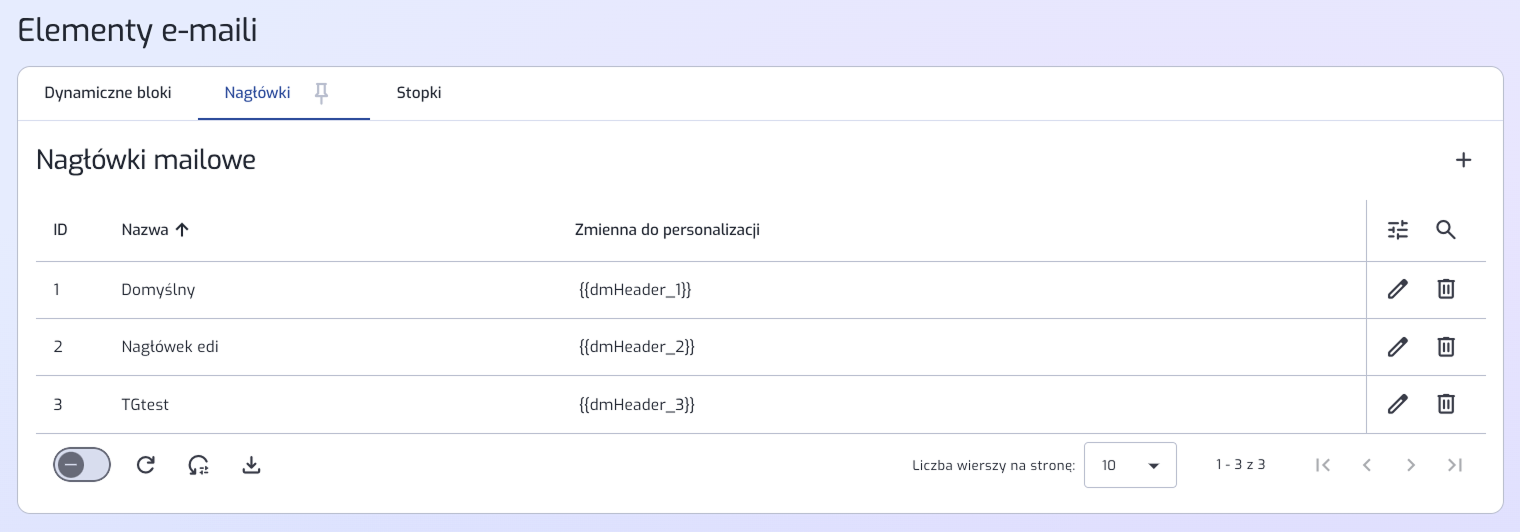Open rows-per-page dropdown showing 10

(x=1130, y=465)
